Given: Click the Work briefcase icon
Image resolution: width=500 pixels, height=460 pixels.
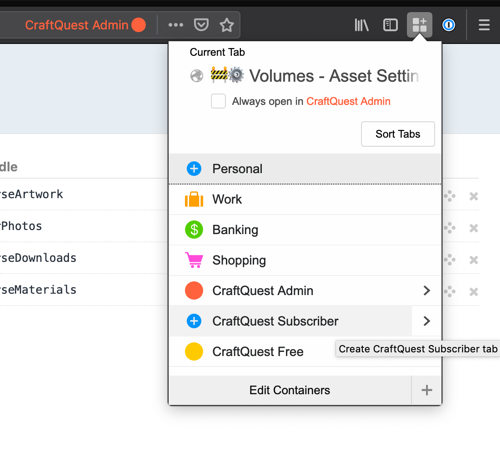Looking at the screenshot, I should pos(194,199).
